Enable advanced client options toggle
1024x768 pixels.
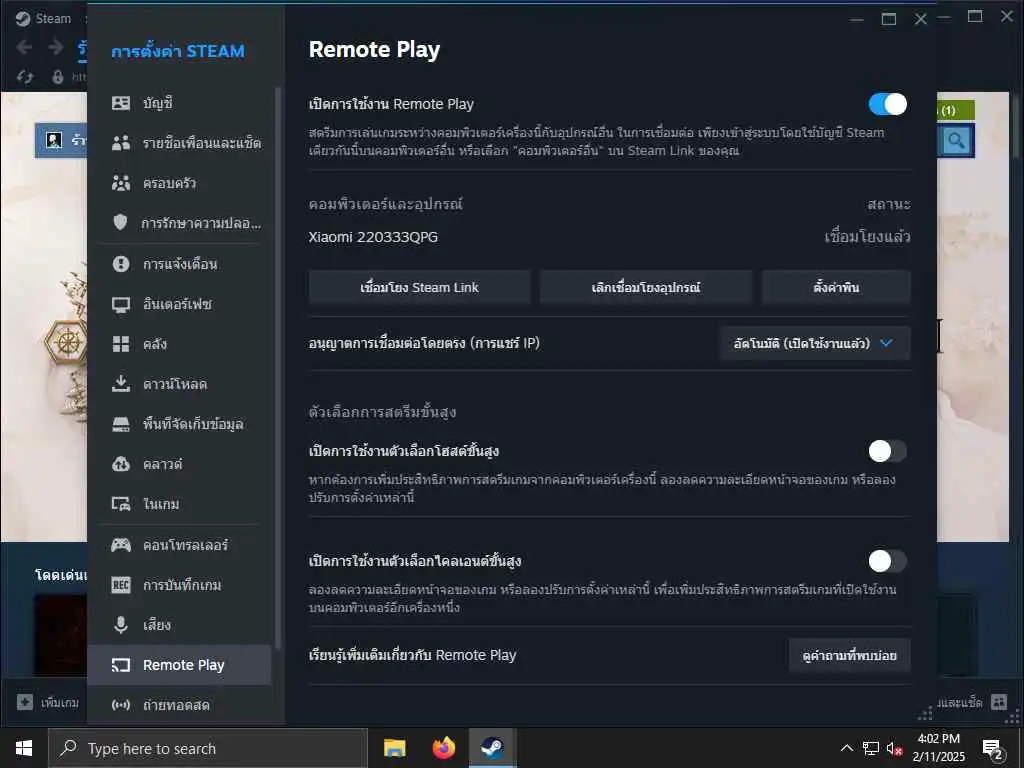coord(888,560)
